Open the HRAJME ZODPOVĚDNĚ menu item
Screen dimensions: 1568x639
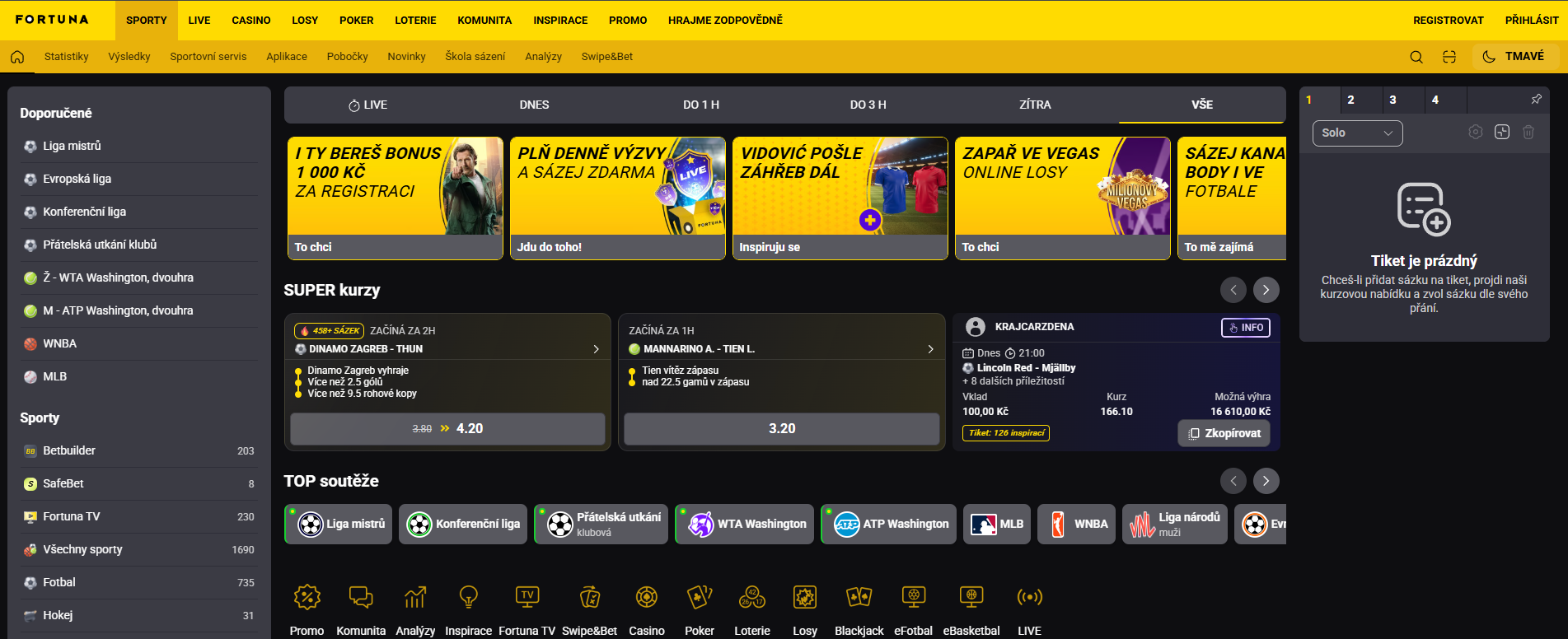[x=726, y=21]
